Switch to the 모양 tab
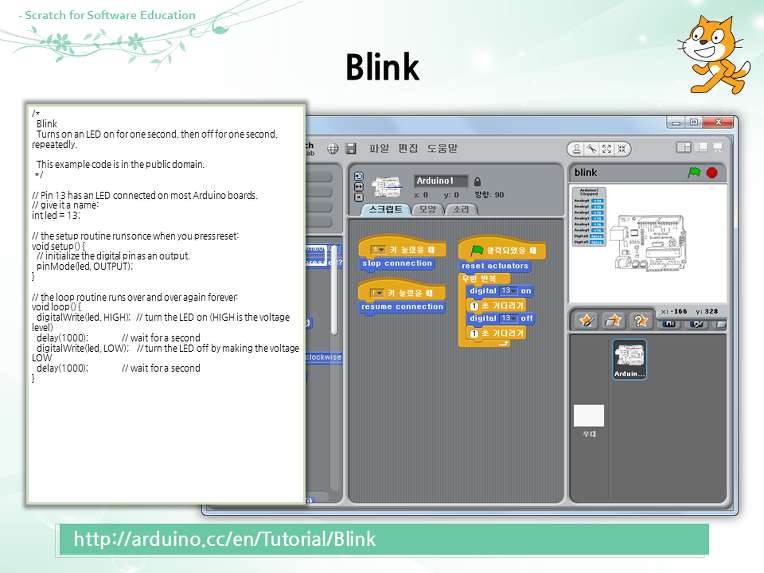This screenshot has width=764, height=573. pos(427,210)
